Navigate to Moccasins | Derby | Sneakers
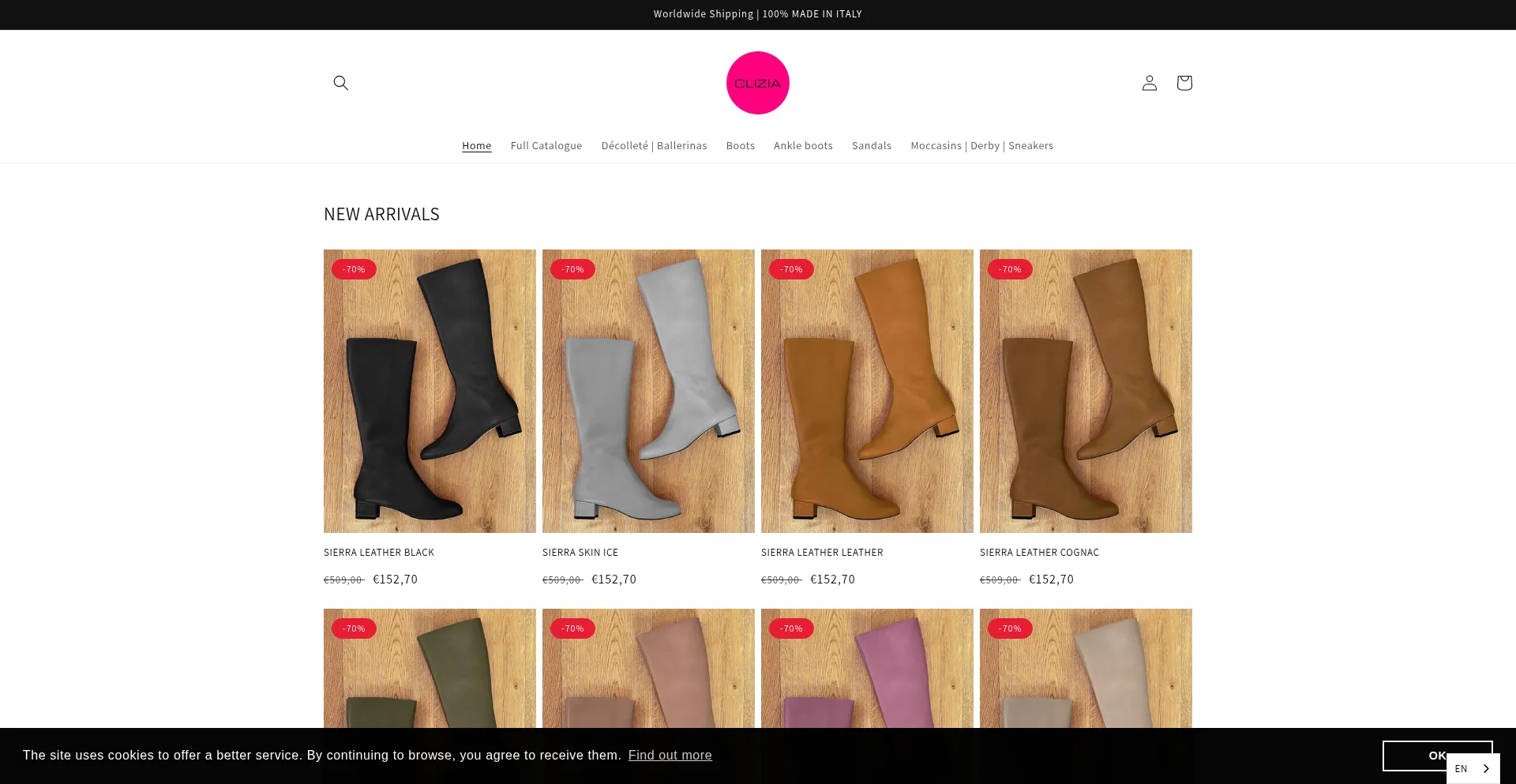Viewport: 1516px width, 784px height. pos(981,146)
